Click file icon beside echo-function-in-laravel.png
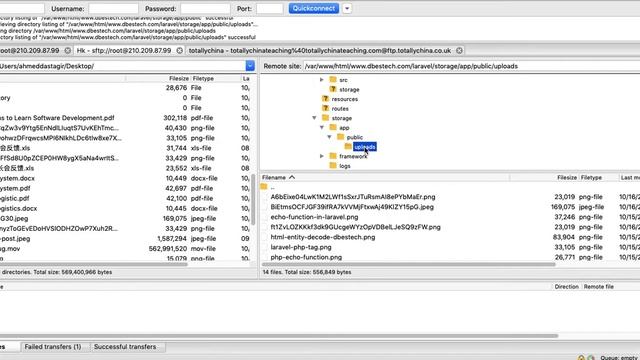 264,217
